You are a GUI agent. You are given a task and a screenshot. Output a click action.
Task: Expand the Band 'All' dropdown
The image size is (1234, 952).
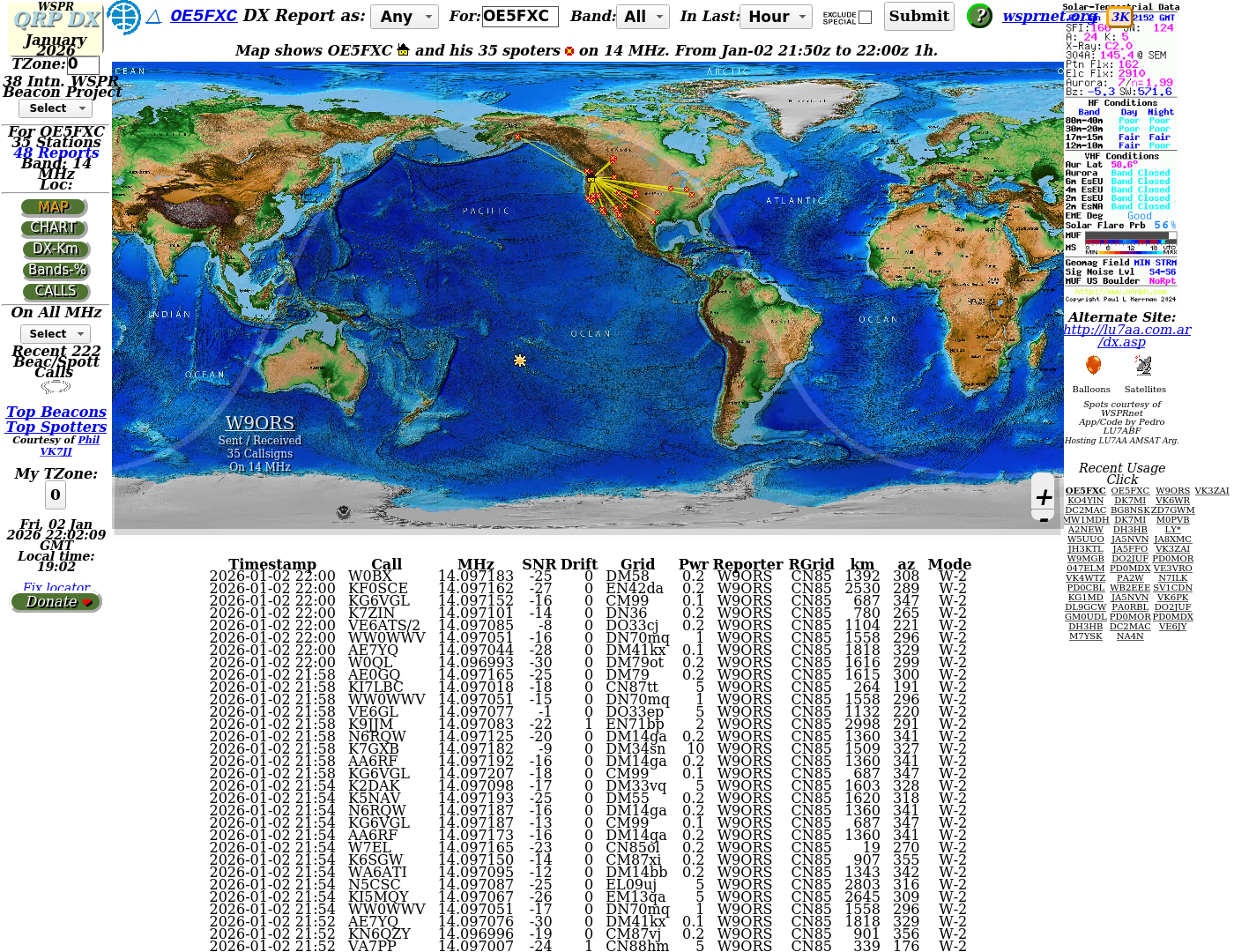[643, 17]
